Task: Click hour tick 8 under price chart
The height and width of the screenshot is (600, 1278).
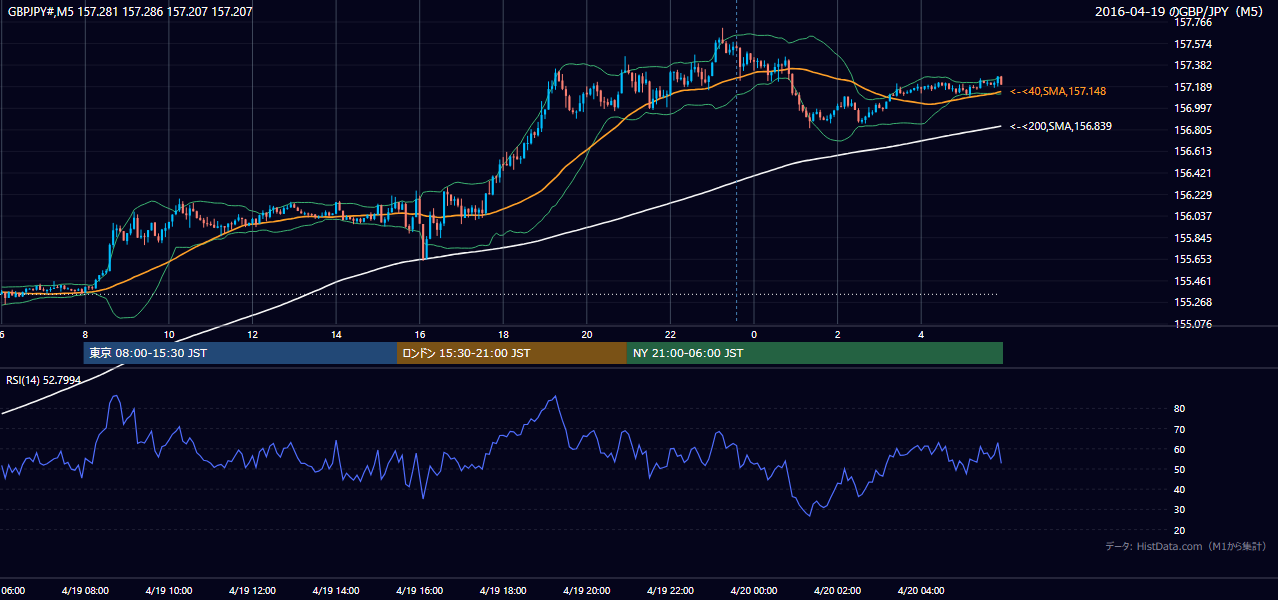Action: coord(85,335)
